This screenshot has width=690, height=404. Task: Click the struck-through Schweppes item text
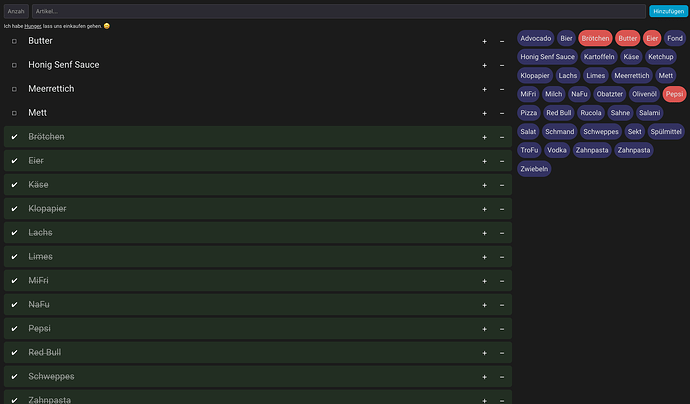pyautogui.click(x=51, y=377)
